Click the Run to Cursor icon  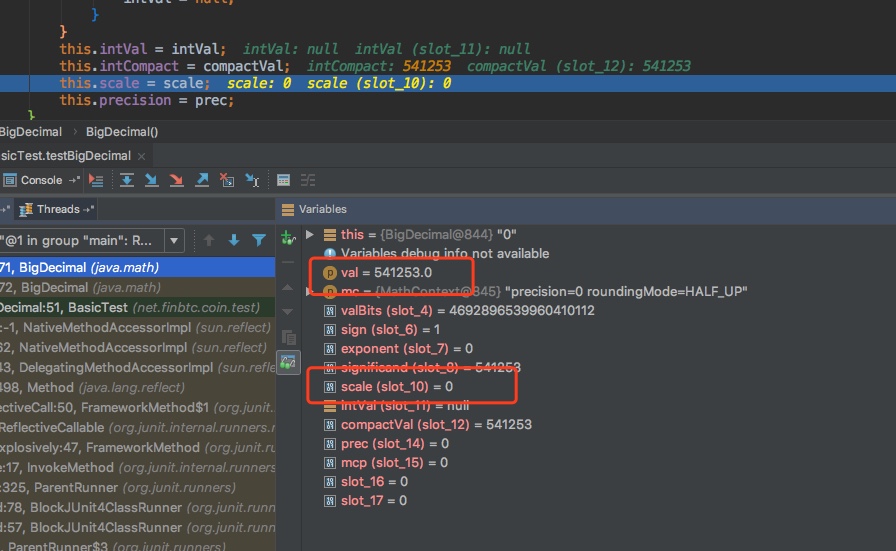252,181
